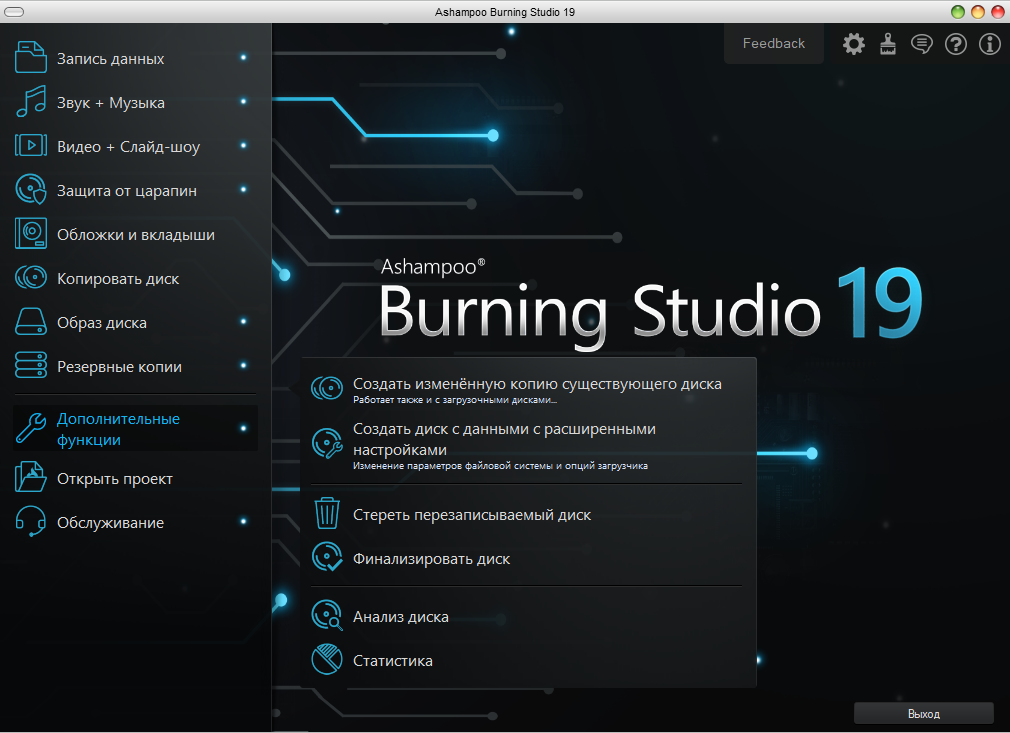The height and width of the screenshot is (733, 1010).
Task: Click the trash bin icon for Стереть перезаписываемый диск
Action: pos(327,513)
